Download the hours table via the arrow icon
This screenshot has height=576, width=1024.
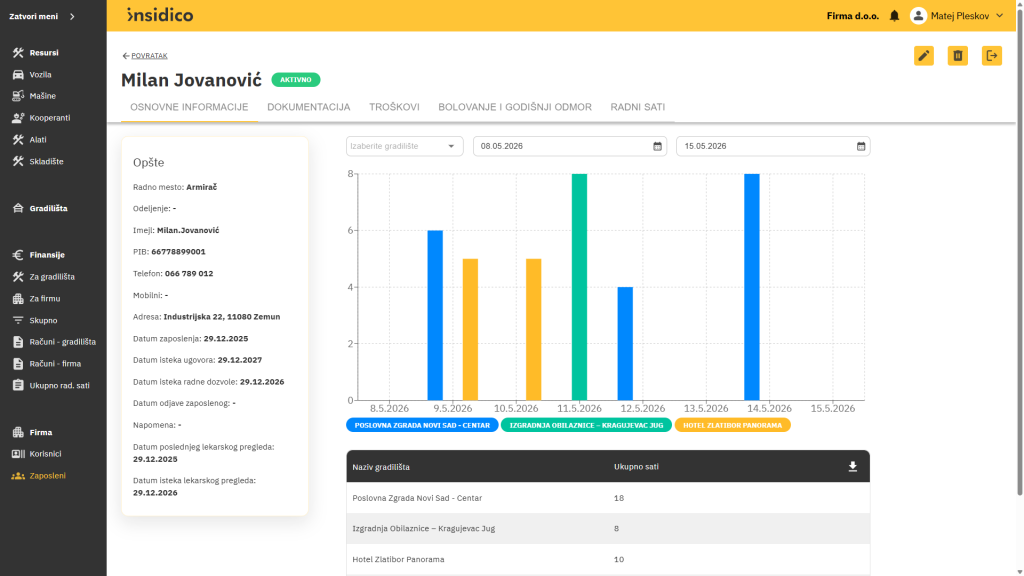(x=852, y=466)
